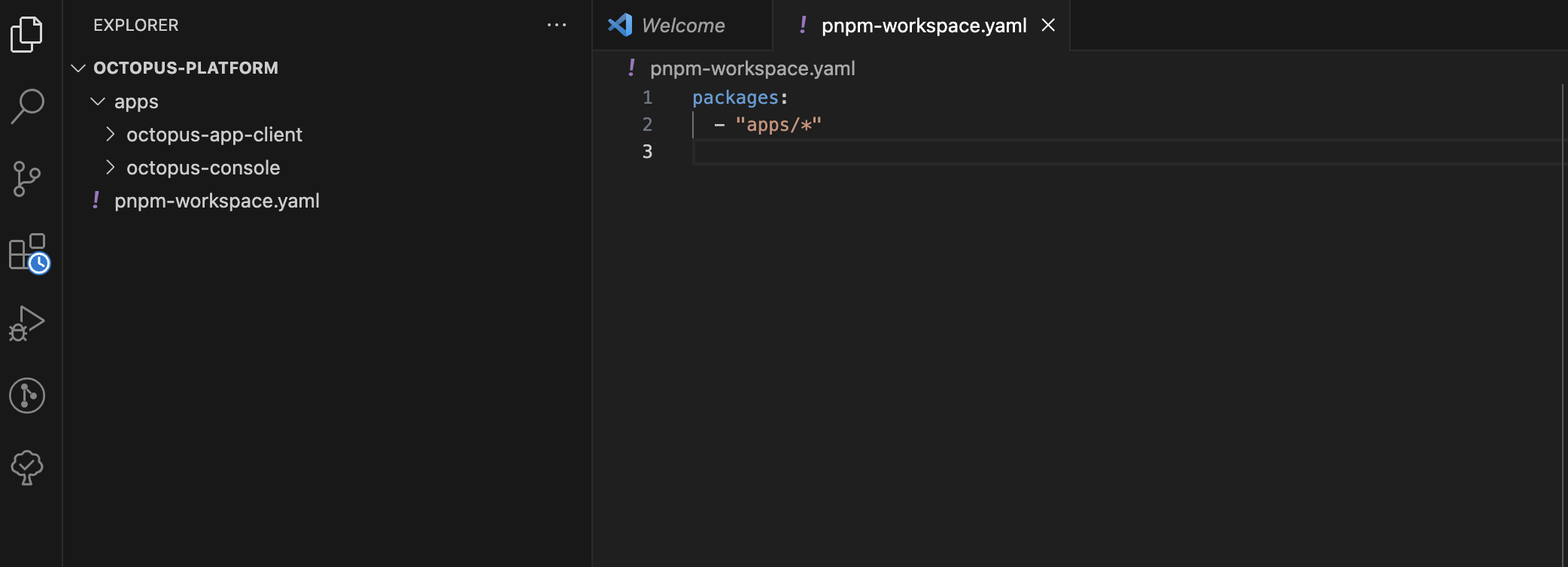
Task: Open the Source Control view
Action: pos(27,179)
